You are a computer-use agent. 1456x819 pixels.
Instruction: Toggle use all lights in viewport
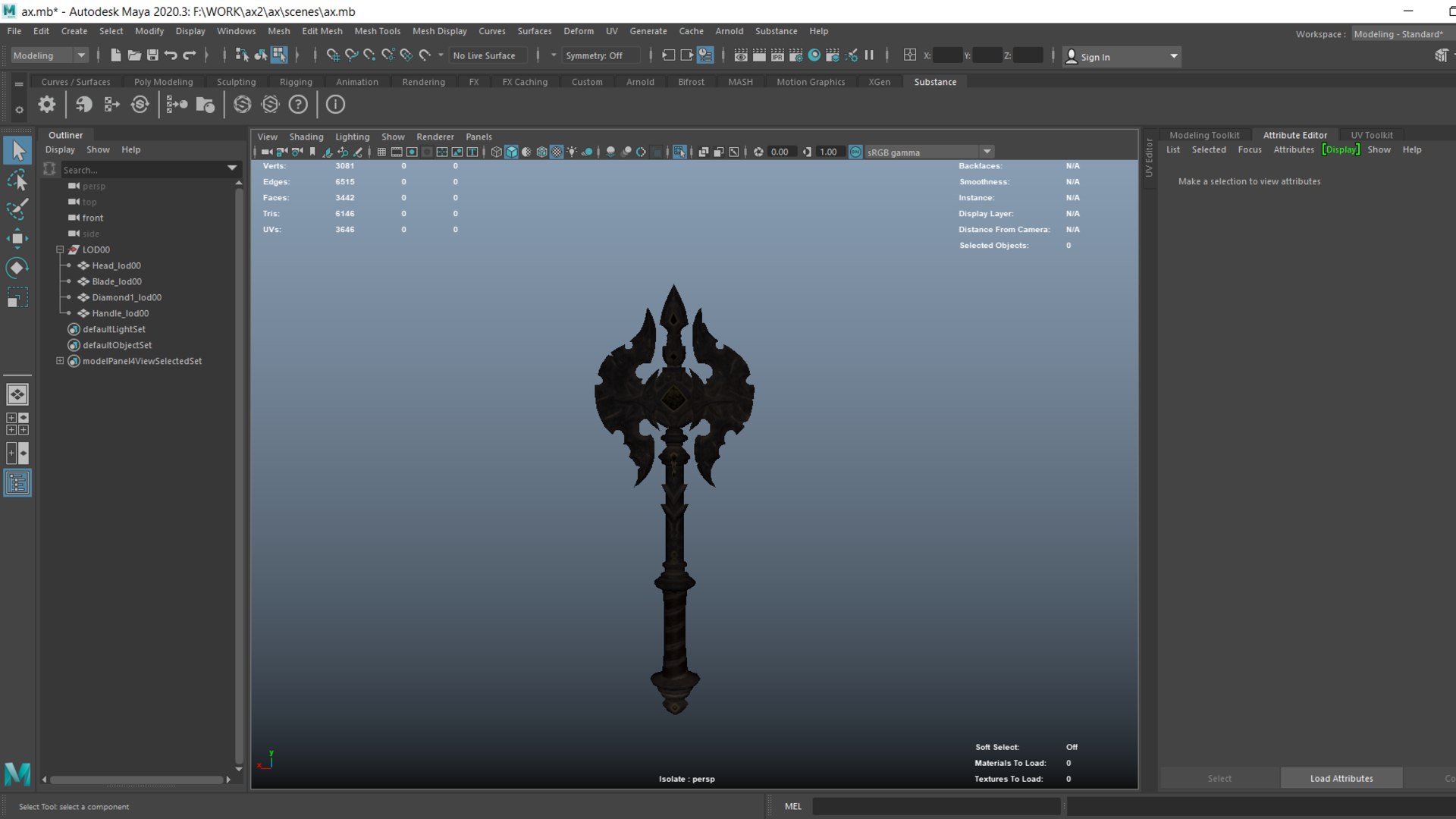(572, 152)
